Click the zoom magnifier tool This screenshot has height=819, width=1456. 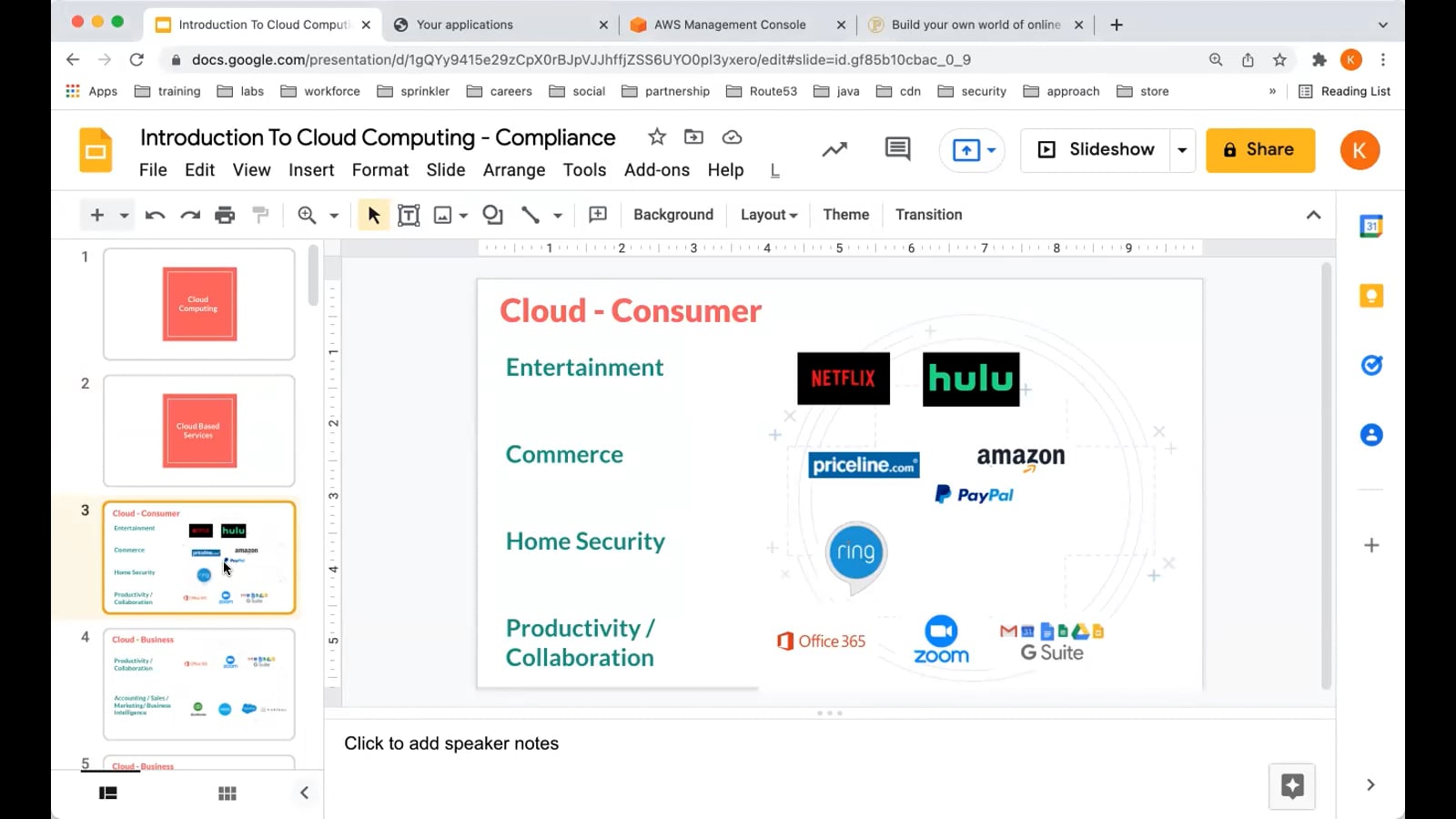pyautogui.click(x=307, y=216)
